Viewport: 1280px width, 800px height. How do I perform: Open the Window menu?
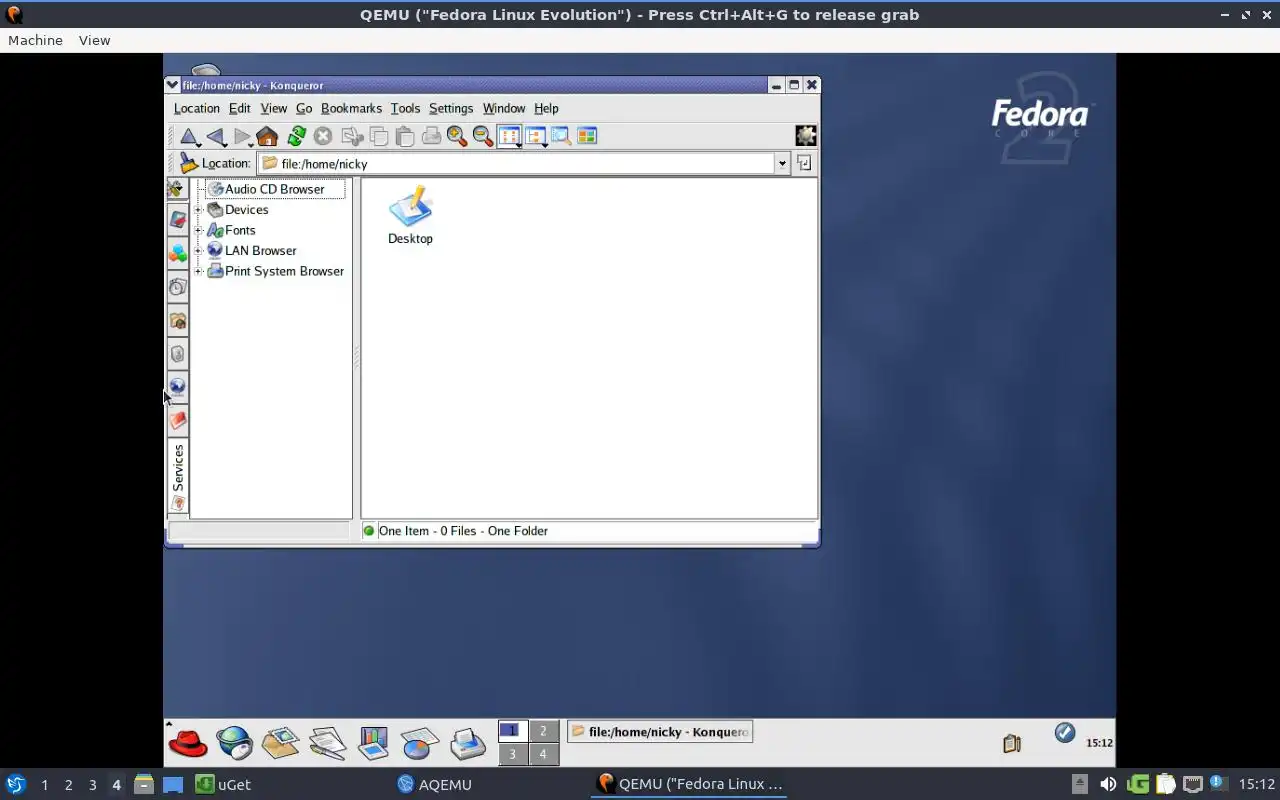504,108
